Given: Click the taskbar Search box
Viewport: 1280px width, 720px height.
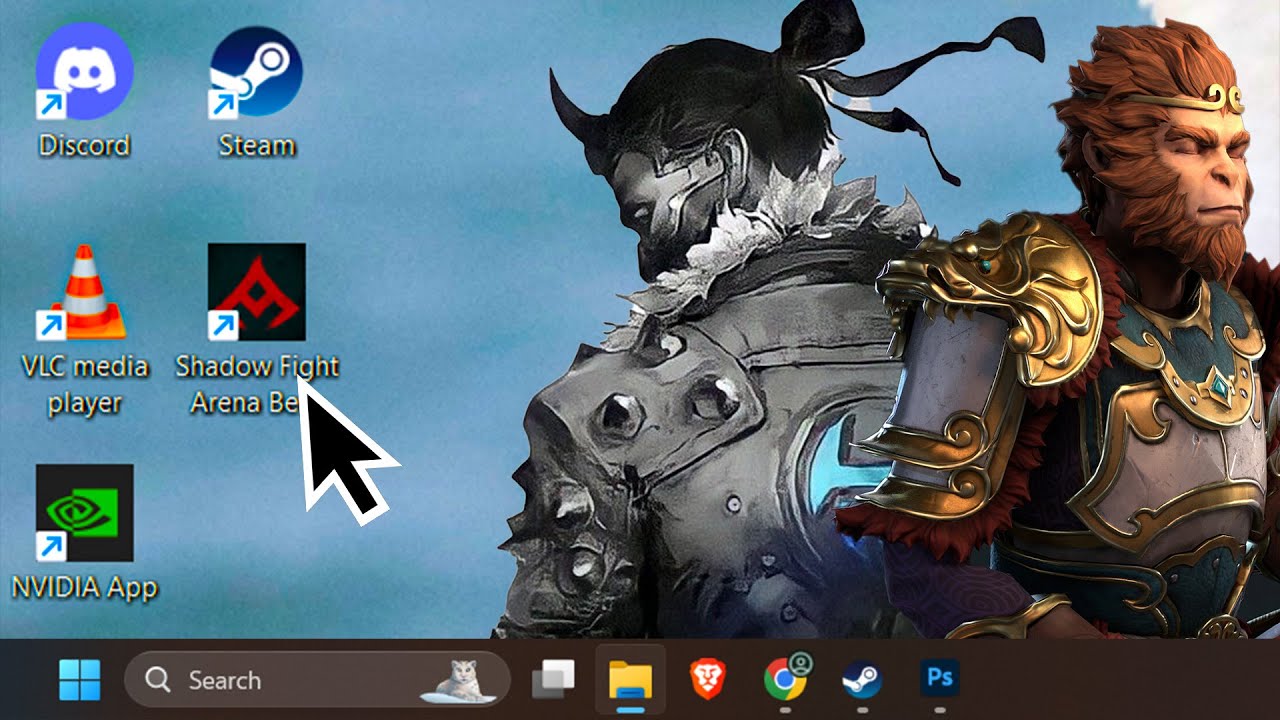Looking at the screenshot, I should point(317,681).
